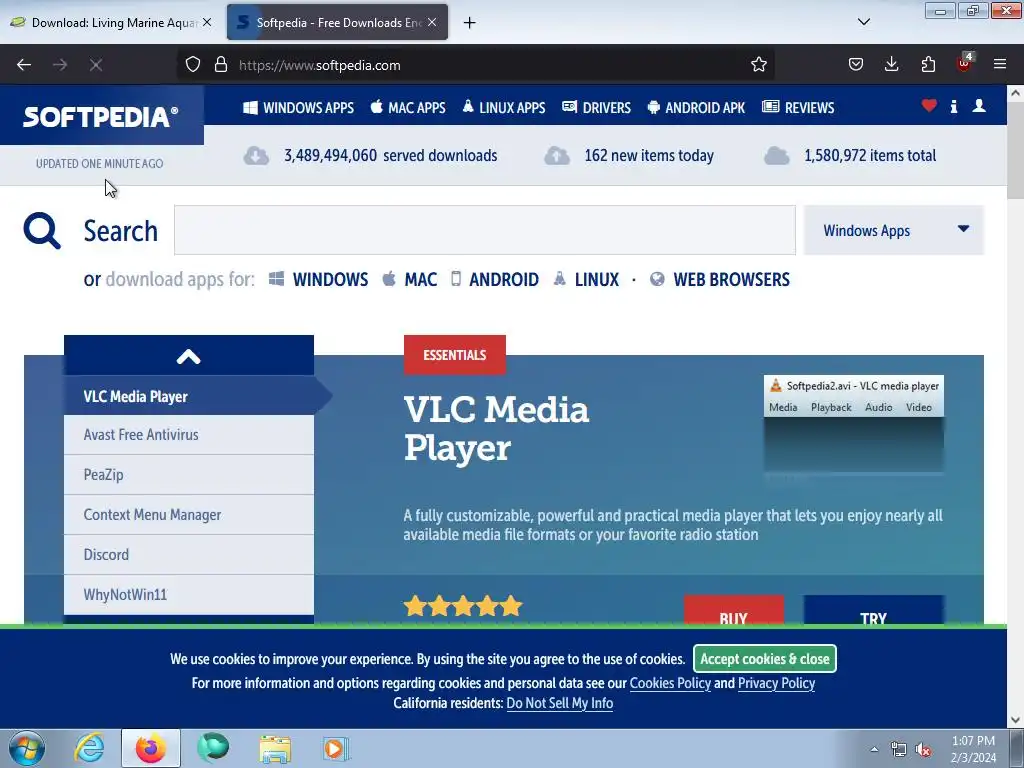Open Windows Explorer folder on taskbar
The width and height of the screenshot is (1024, 768).
pos(275,748)
